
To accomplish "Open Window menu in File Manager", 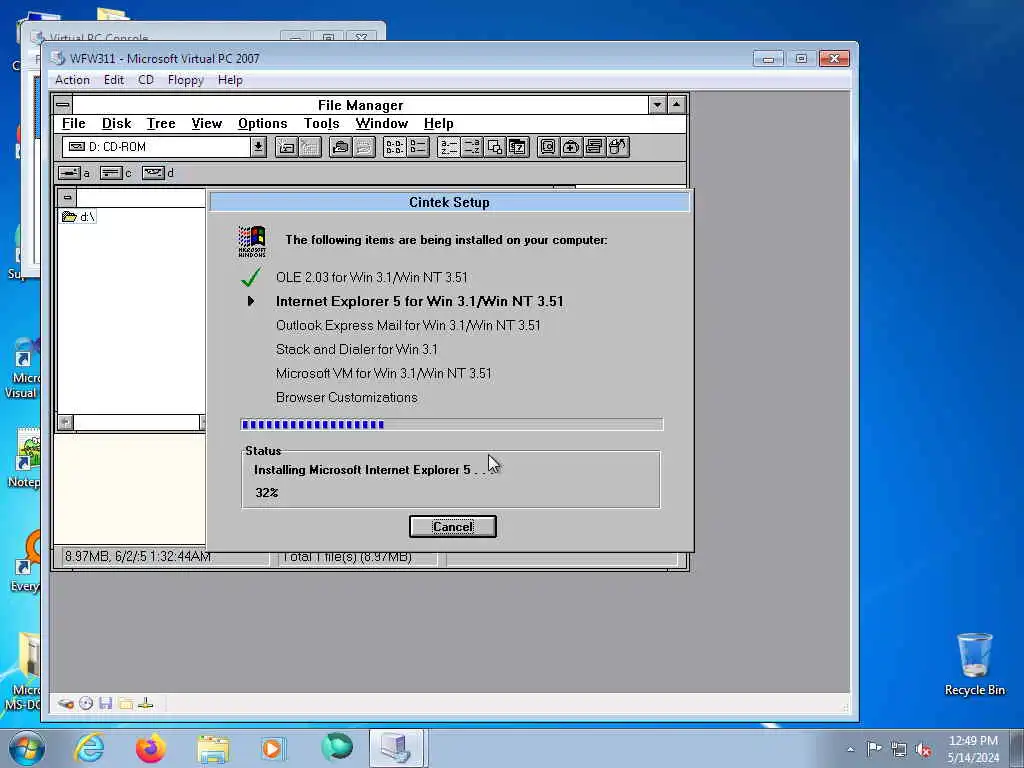I will click(381, 123).
